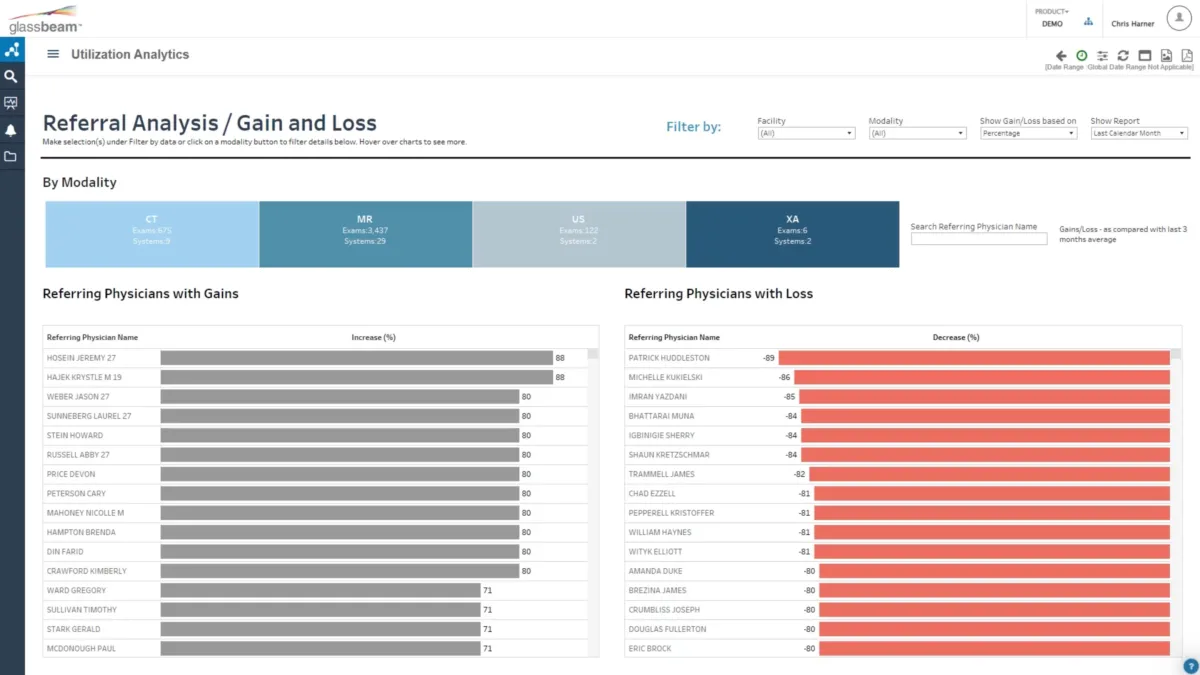Select the MR modality tile
This screenshot has width=1200, height=675.
[365, 234]
